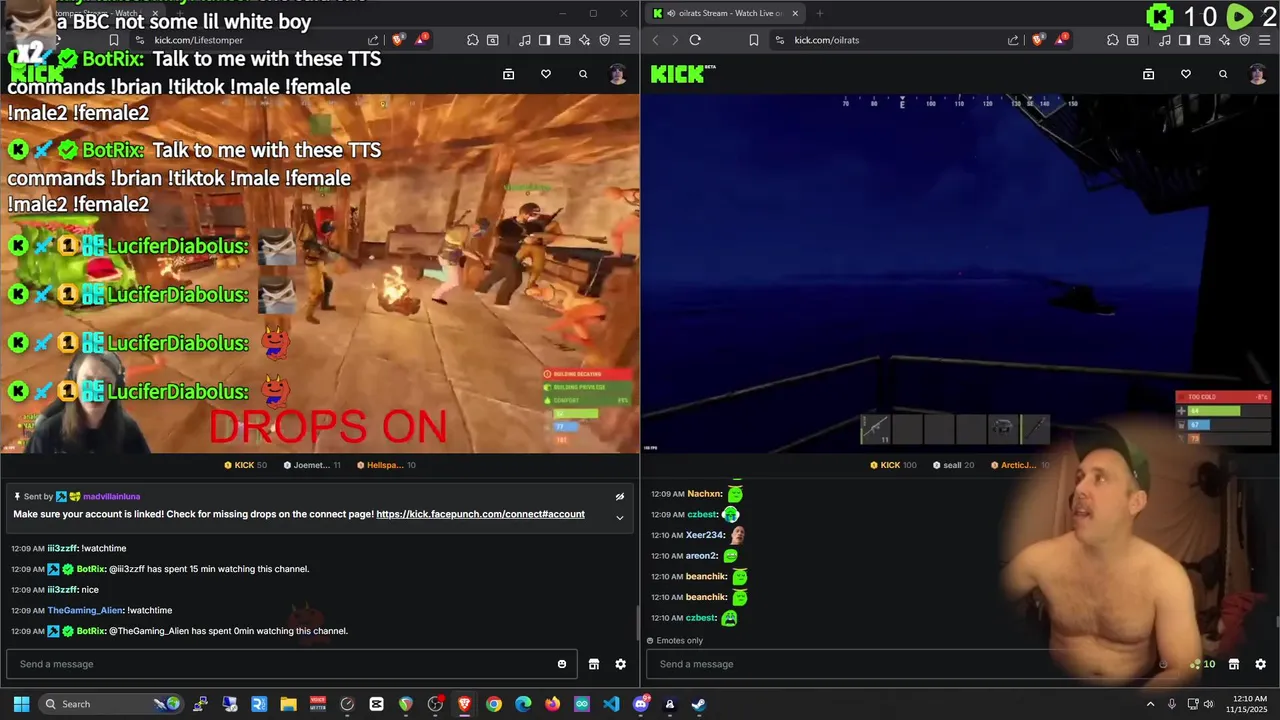Click KICK 100 leaderboard entry under oilrats stream
This screenshot has height=720, width=1280.
point(893,465)
